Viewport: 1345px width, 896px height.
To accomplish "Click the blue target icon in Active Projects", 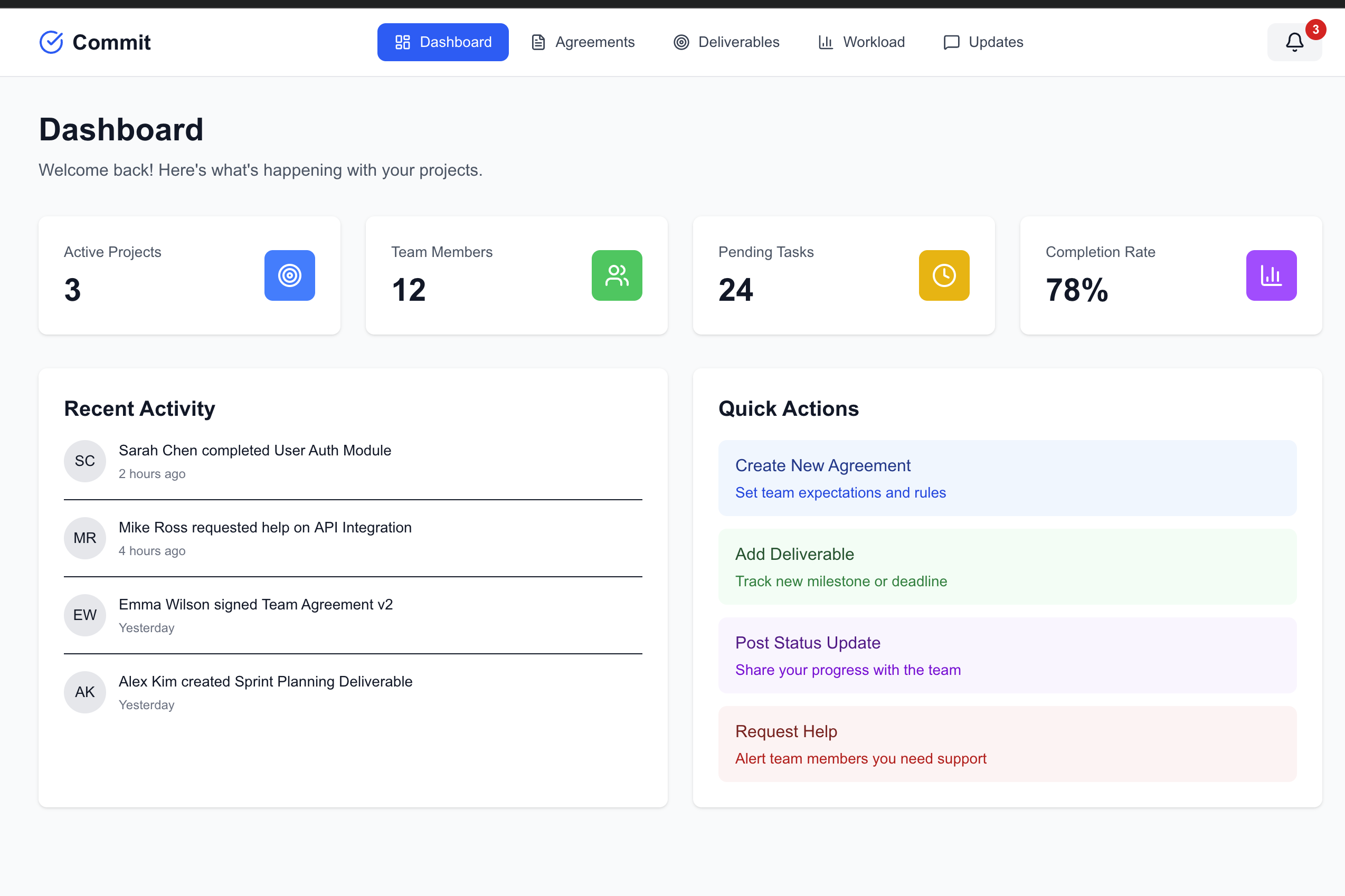I will tap(289, 275).
